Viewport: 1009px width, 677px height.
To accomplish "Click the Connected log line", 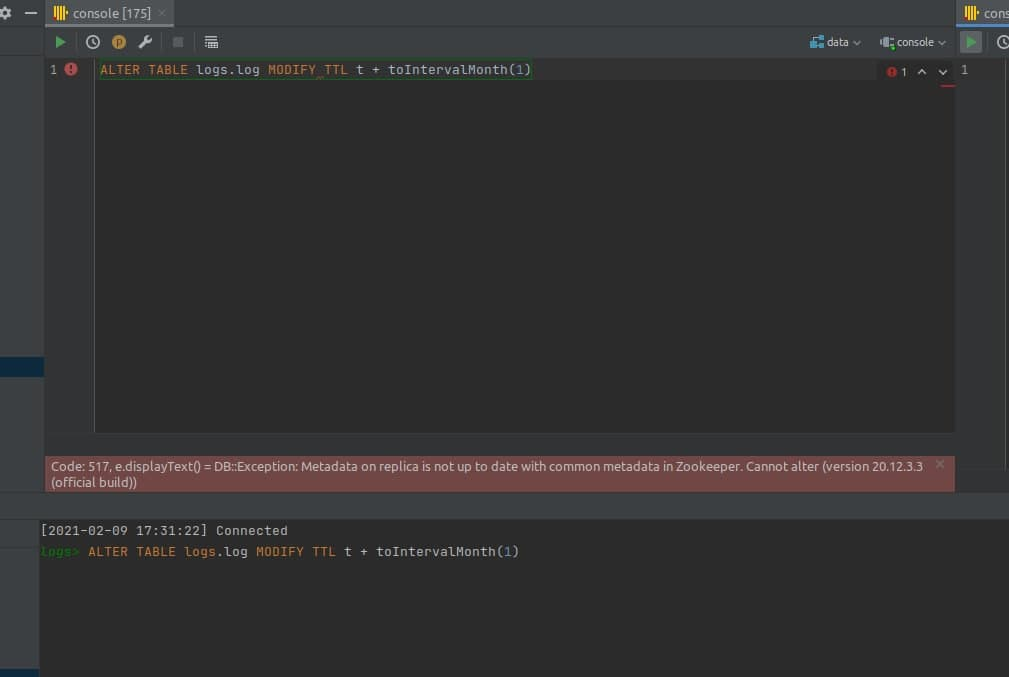I will (x=164, y=531).
